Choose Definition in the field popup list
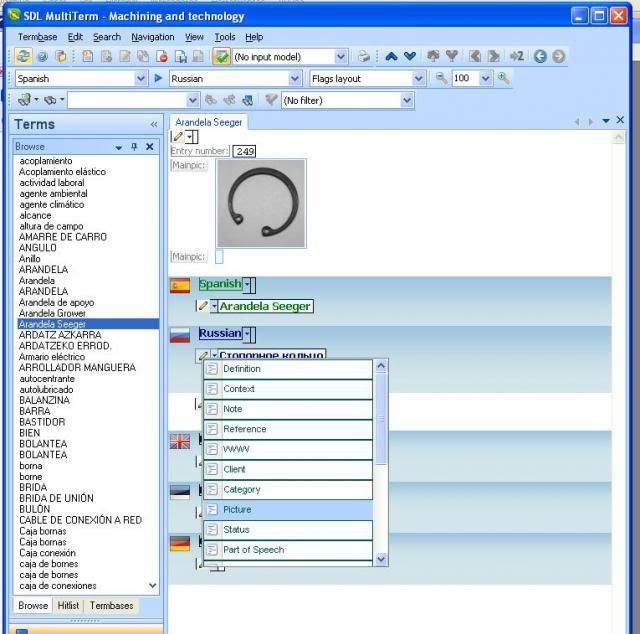 (x=288, y=369)
